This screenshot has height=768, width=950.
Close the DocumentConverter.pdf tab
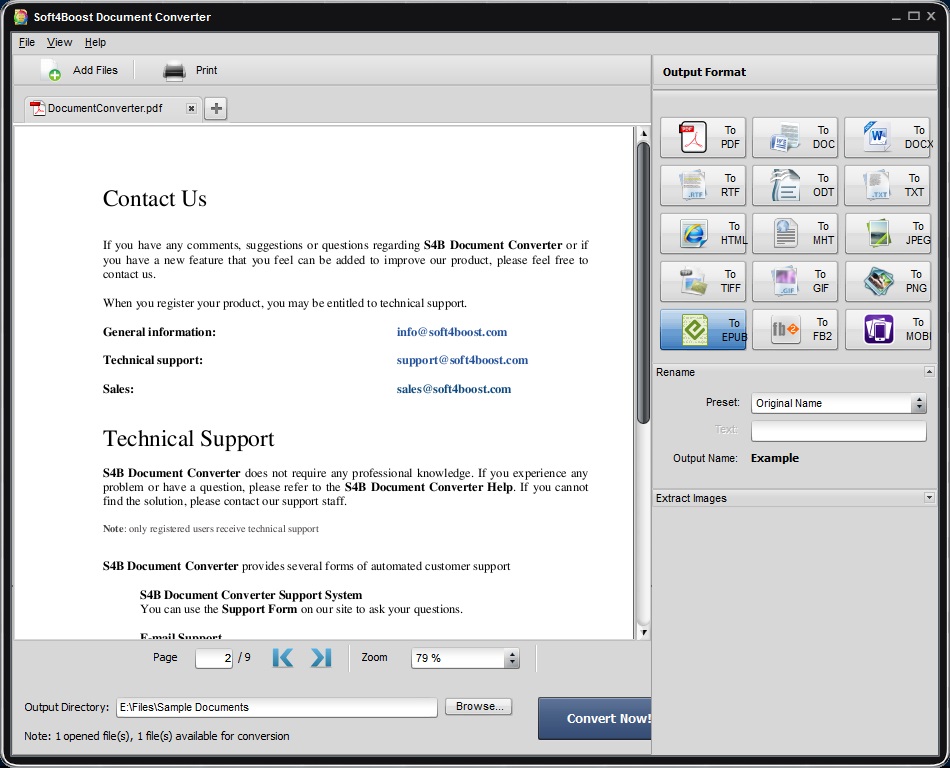click(191, 108)
